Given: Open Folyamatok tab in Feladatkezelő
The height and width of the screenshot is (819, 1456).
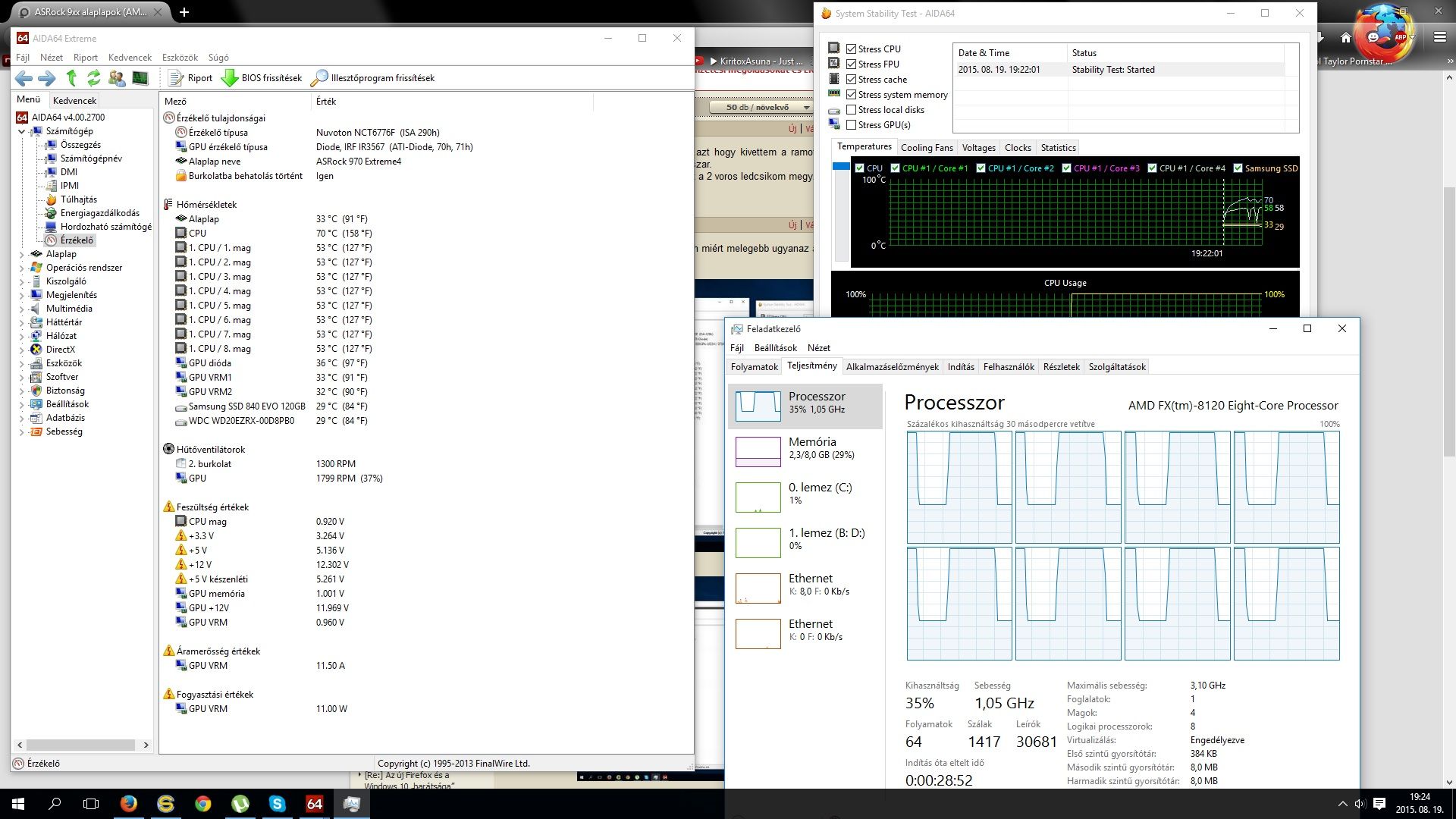Looking at the screenshot, I should (x=755, y=367).
